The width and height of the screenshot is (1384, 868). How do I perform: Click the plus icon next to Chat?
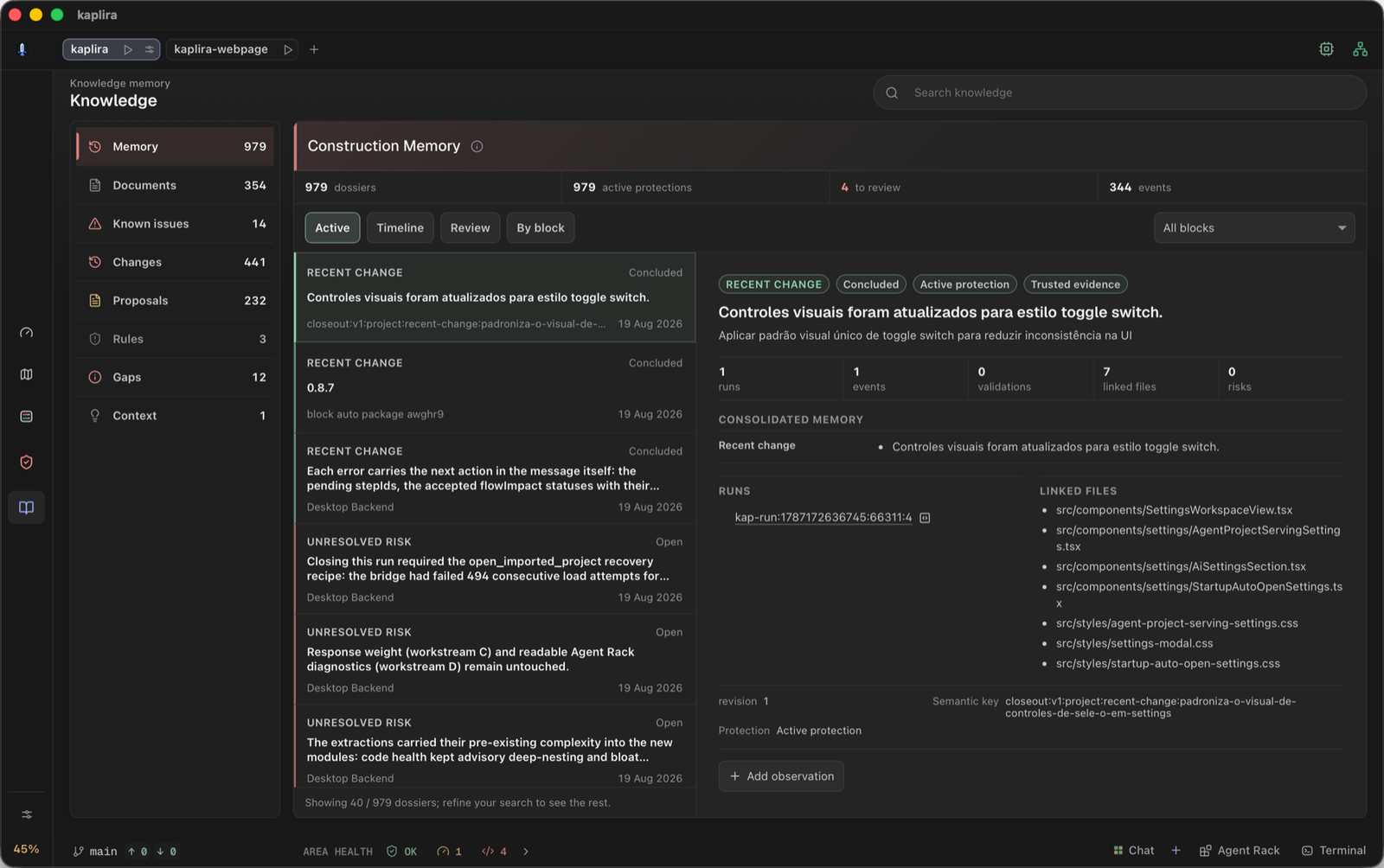(1176, 851)
